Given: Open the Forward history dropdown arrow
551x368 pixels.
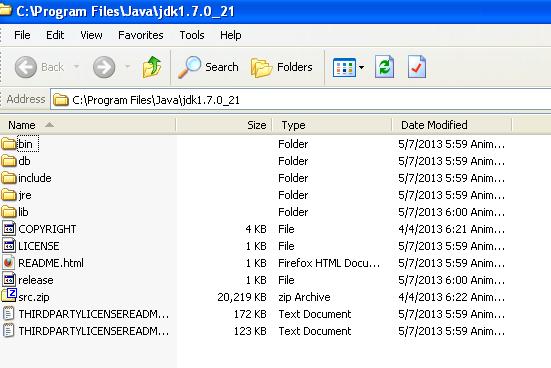Looking at the screenshot, I should pyautogui.click(x=128, y=66).
